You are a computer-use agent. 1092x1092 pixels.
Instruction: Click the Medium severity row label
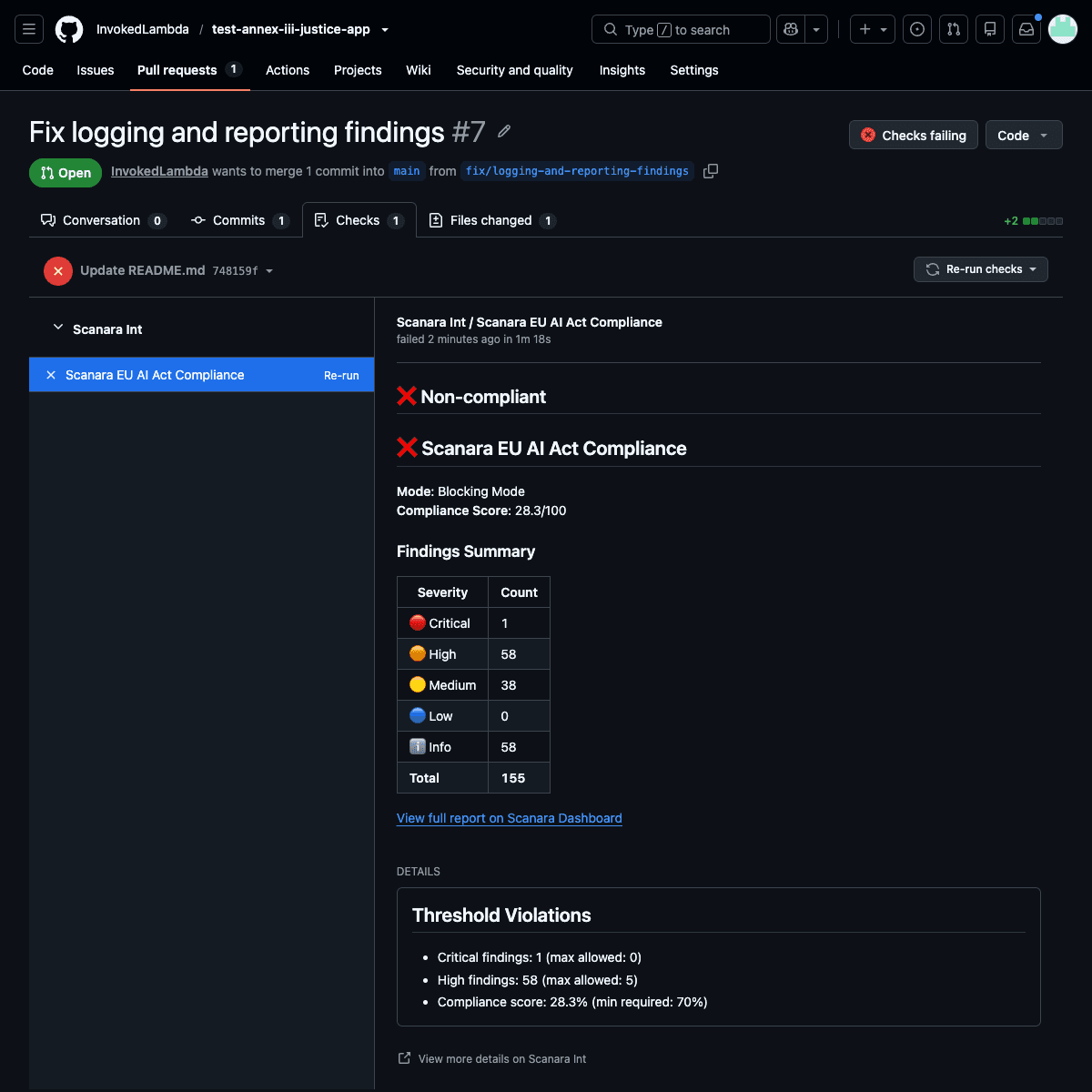click(443, 685)
